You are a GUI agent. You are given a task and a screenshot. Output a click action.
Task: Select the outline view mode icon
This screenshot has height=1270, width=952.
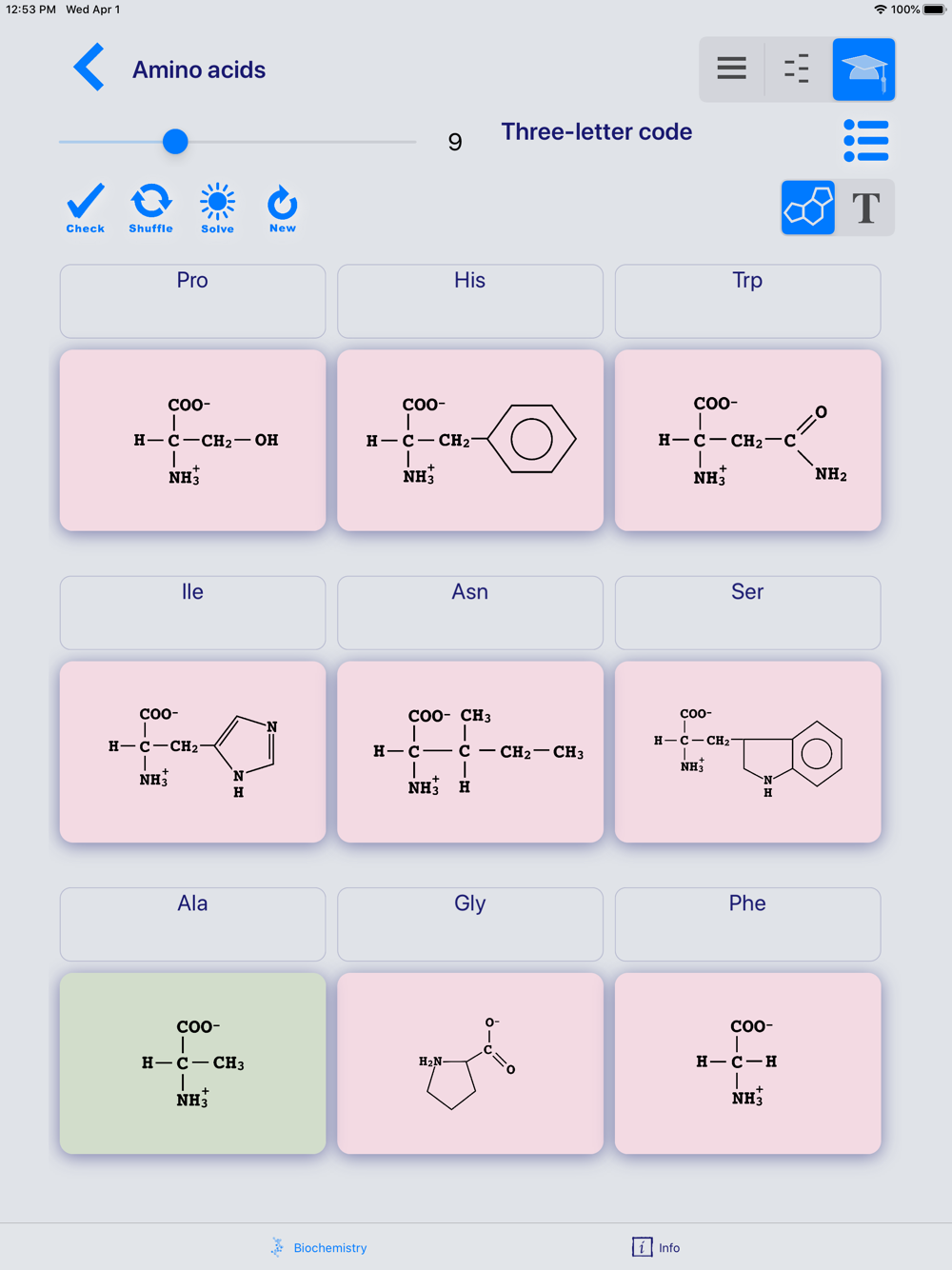click(x=797, y=69)
